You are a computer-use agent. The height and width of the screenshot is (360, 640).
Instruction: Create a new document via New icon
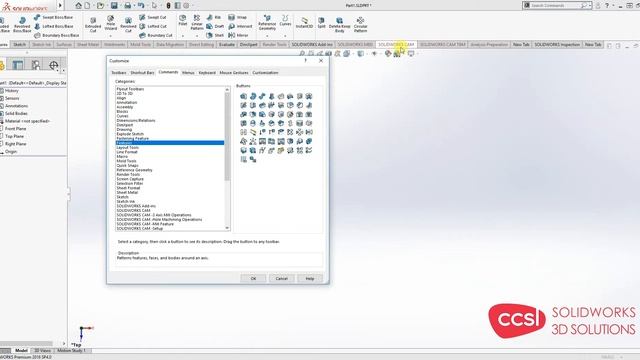(x=87, y=5)
